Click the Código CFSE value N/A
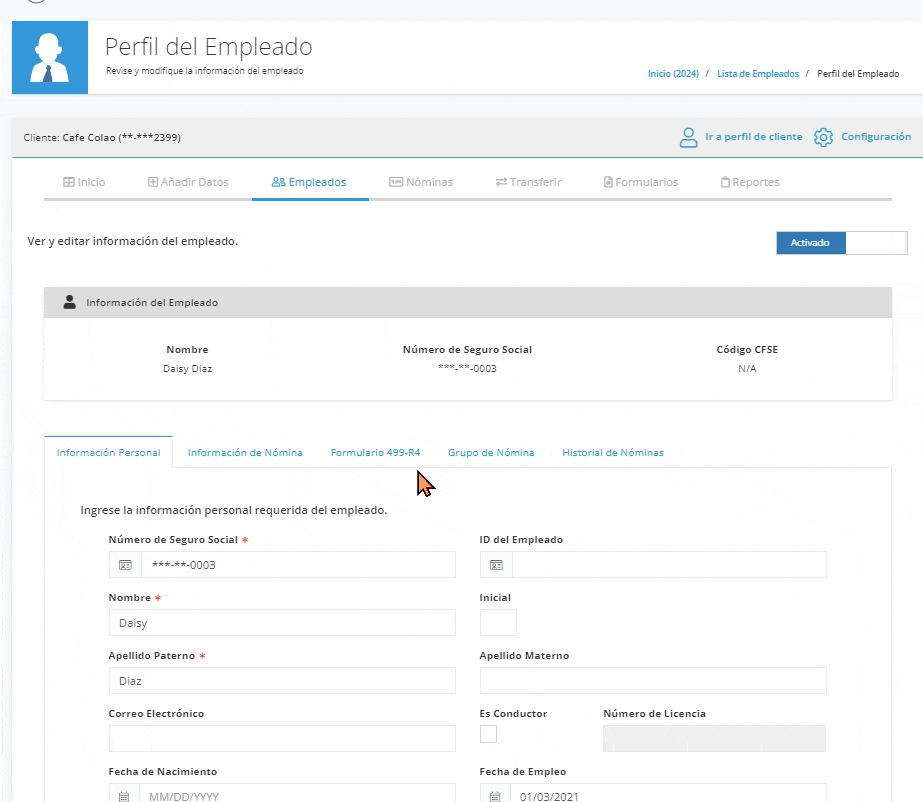This screenshot has width=923, height=802. point(747,369)
